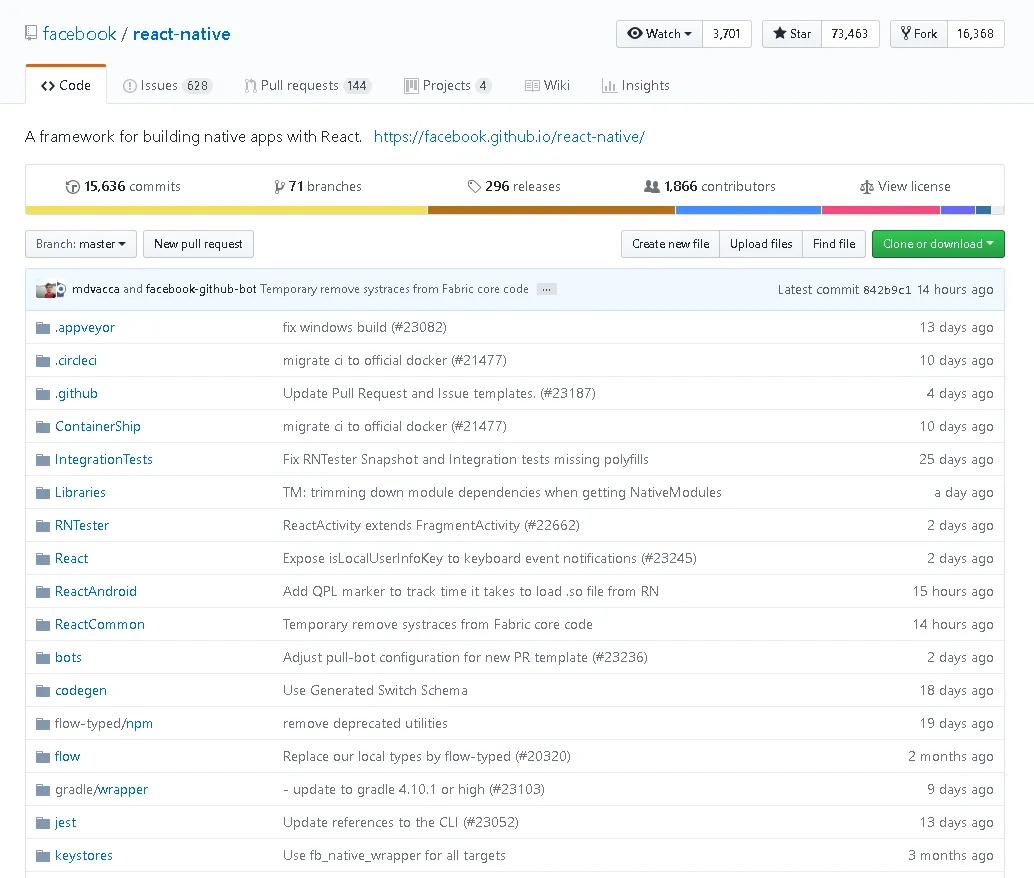Click the mdvacca commit author avatar

(x=47, y=290)
